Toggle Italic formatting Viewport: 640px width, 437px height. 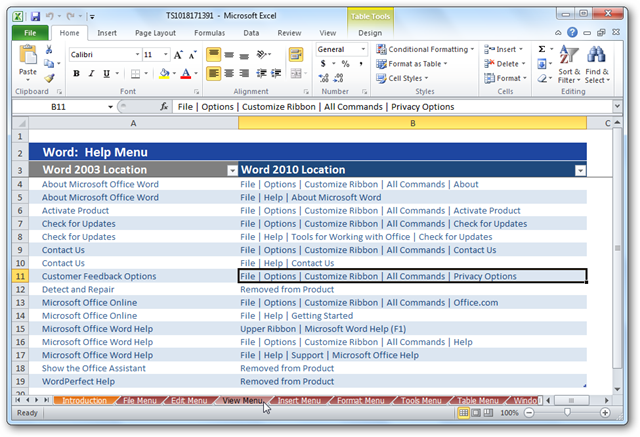(x=91, y=73)
